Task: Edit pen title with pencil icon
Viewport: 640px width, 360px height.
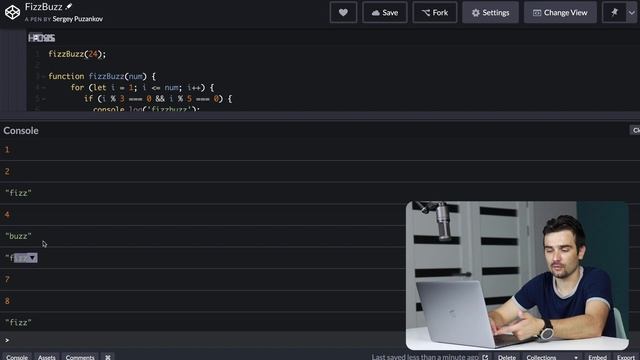Action: (69, 7)
